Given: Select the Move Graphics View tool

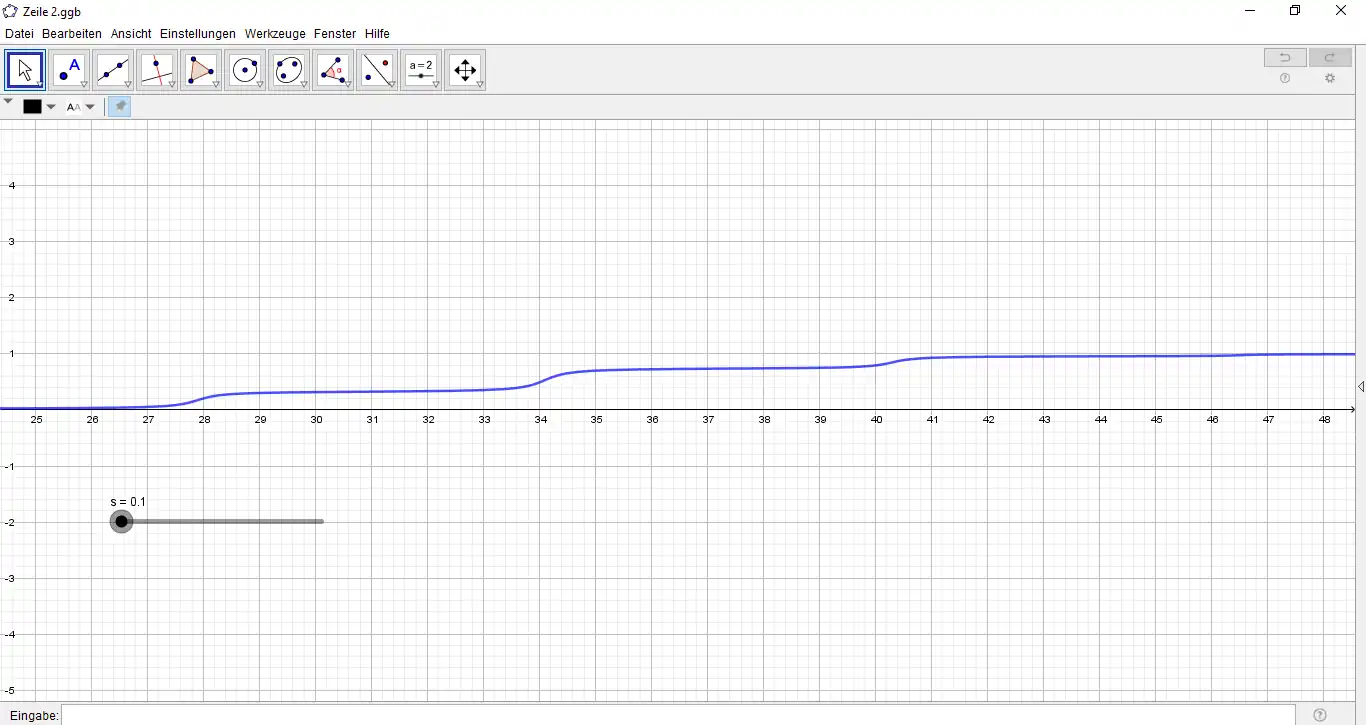Looking at the screenshot, I should pos(465,70).
